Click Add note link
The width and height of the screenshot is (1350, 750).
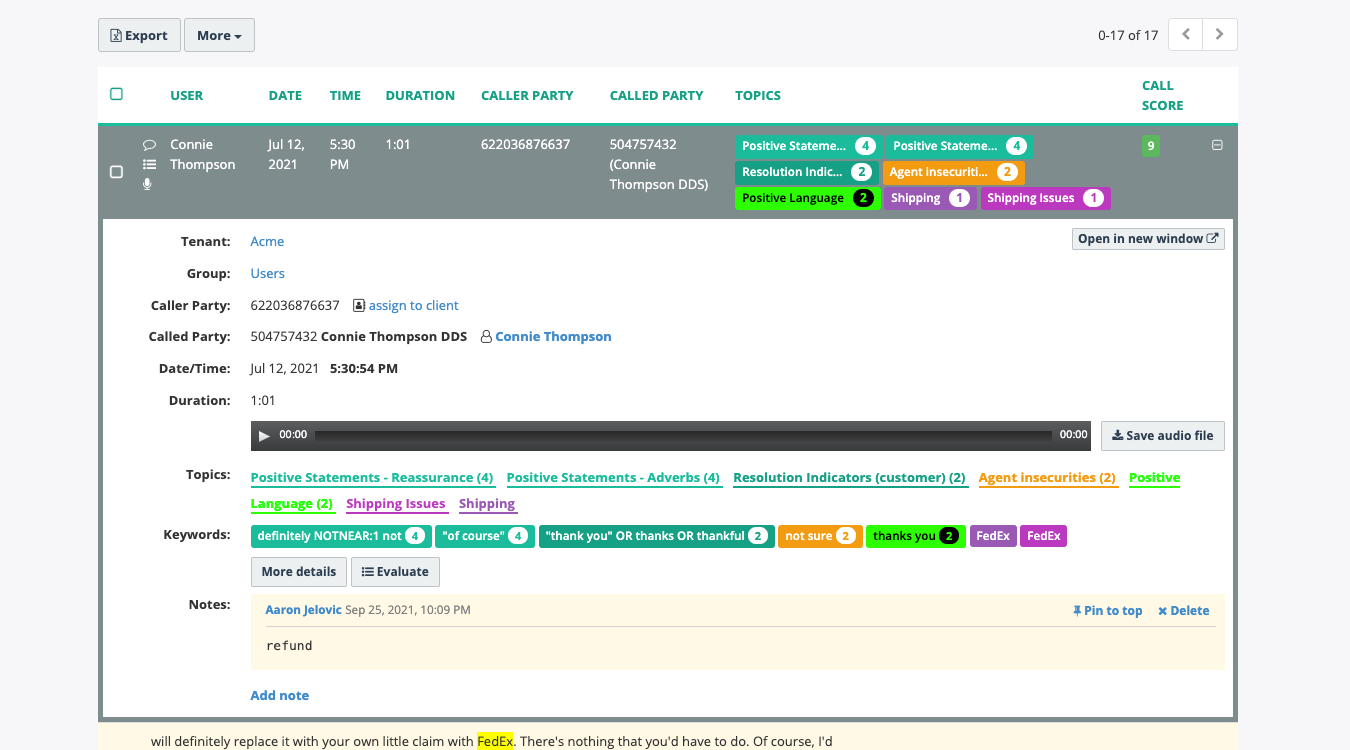(x=280, y=696)
